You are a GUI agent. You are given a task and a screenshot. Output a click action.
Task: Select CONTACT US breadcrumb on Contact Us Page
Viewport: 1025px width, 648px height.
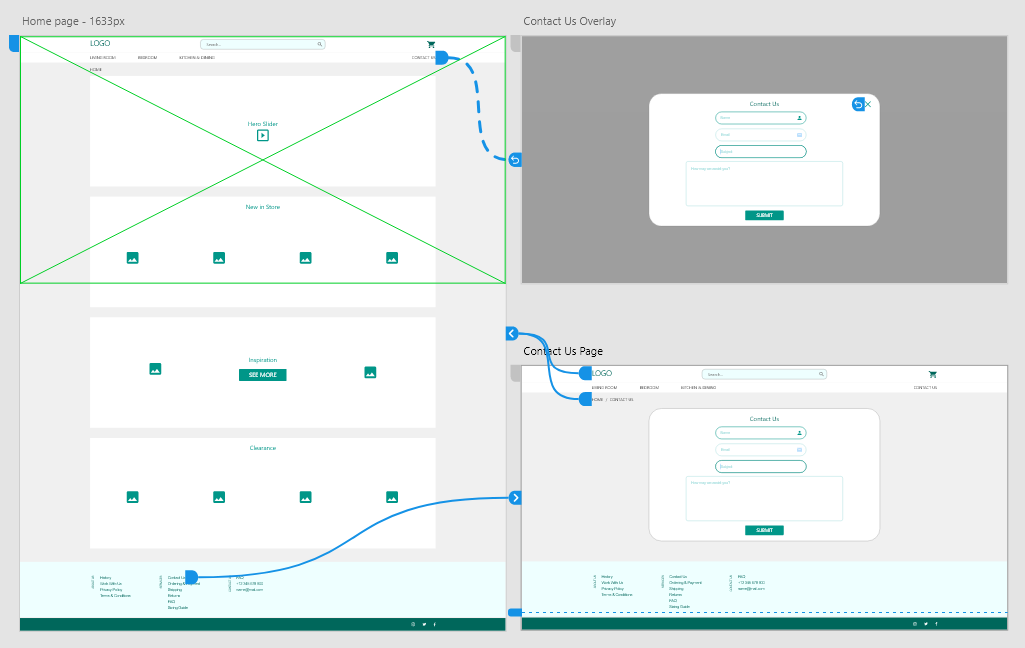coord(621,400)
